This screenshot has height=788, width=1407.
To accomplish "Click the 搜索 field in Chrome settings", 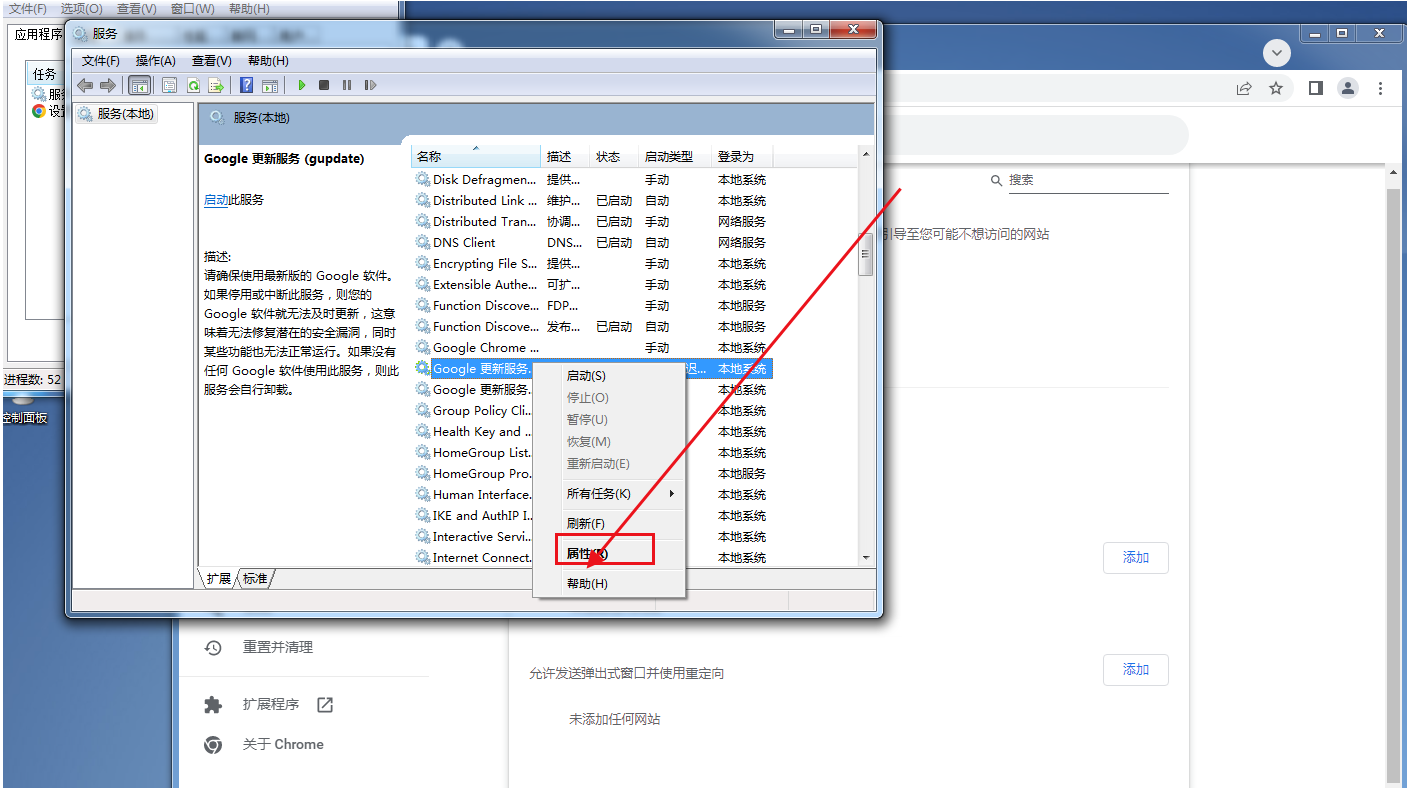I will 1088,181.
